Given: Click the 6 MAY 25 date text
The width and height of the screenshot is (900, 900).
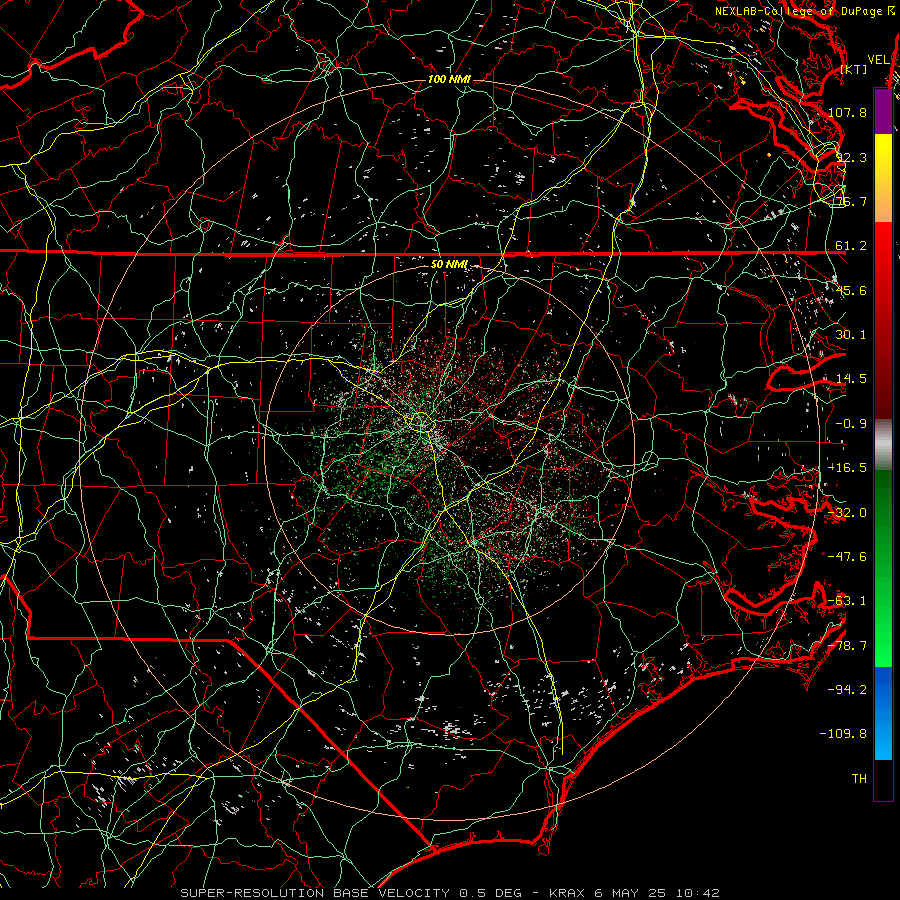Looking at the screenshot, I should [x=630, y=893].
